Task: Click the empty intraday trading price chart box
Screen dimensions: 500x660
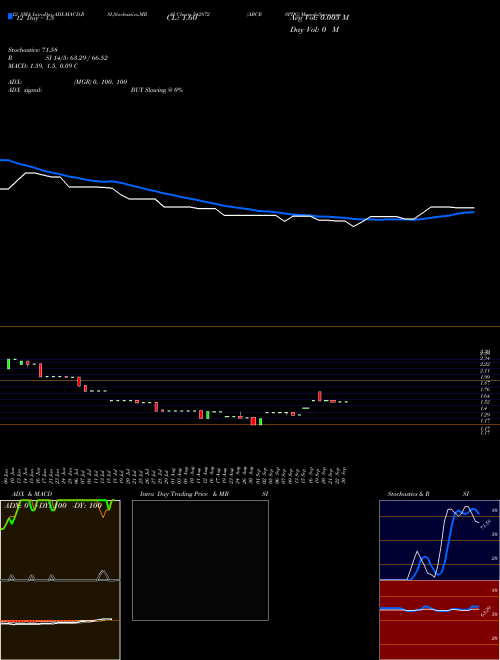Action: pos(200,560)
